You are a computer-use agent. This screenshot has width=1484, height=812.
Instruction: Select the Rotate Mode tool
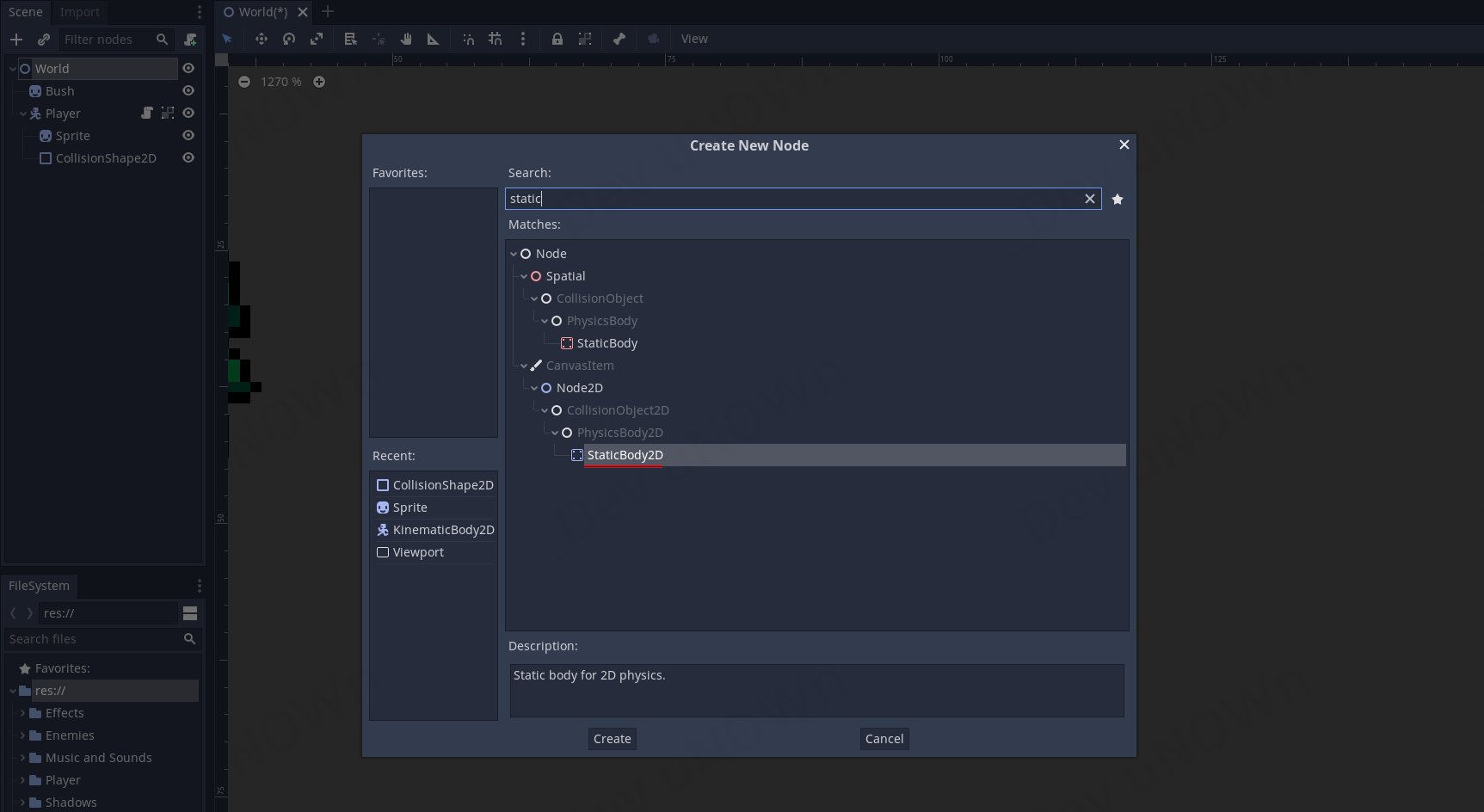pyautogui.click(x=289, y=39)
